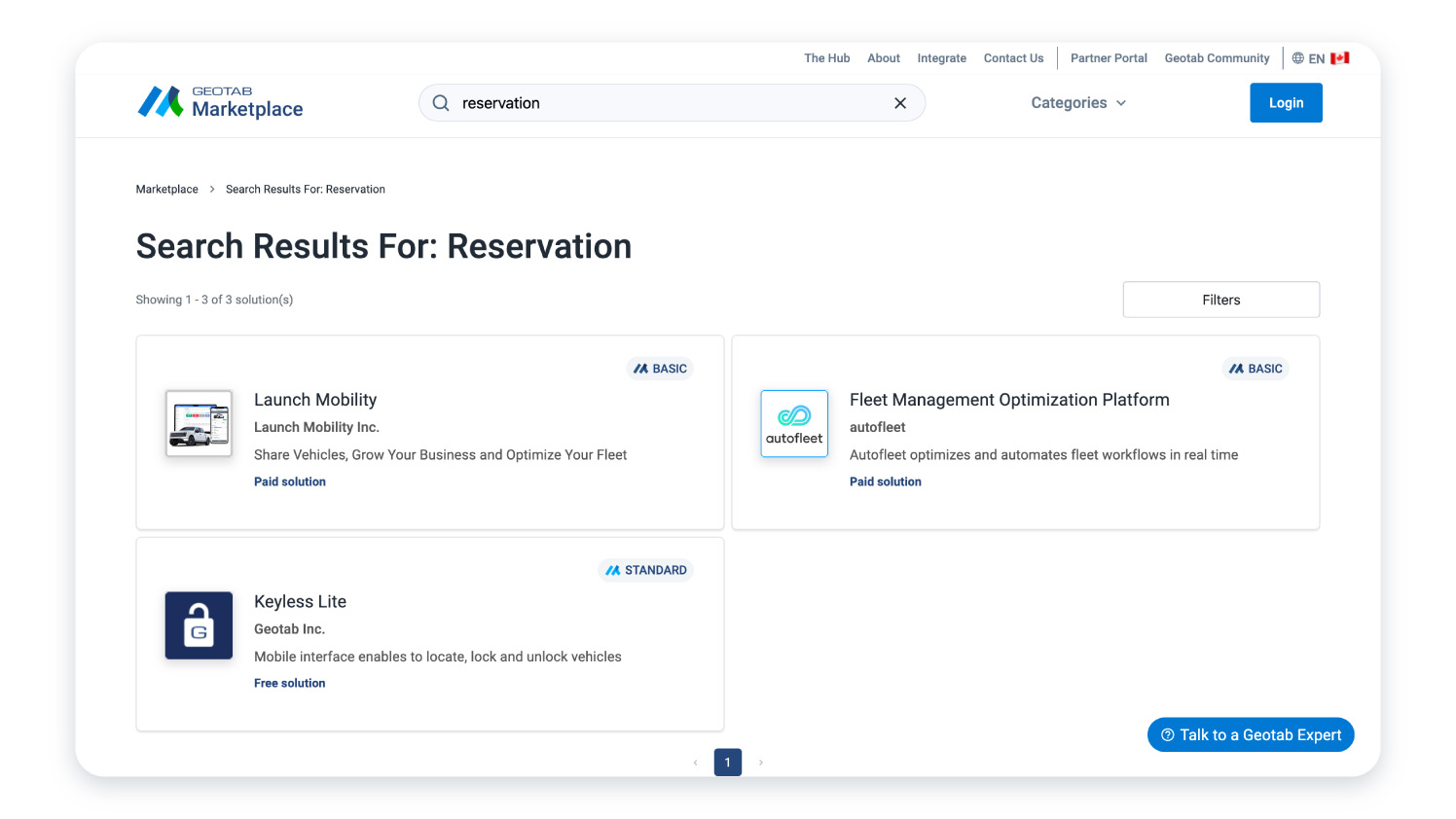Click the Canadian flag icon
This screenshot has width=1456, height=819.
coord(1341,57)
